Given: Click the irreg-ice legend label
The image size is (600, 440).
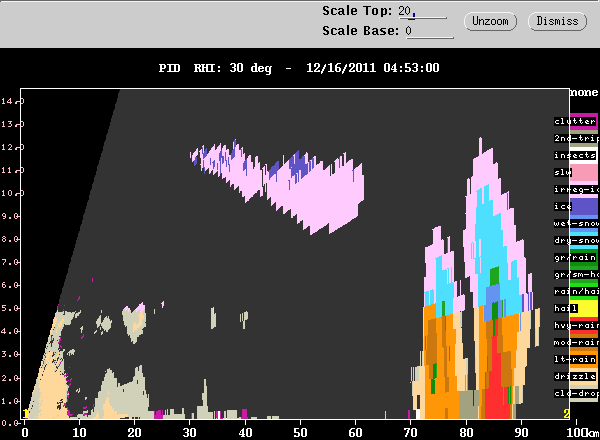Looking at the screenshot, I should 576,189.
